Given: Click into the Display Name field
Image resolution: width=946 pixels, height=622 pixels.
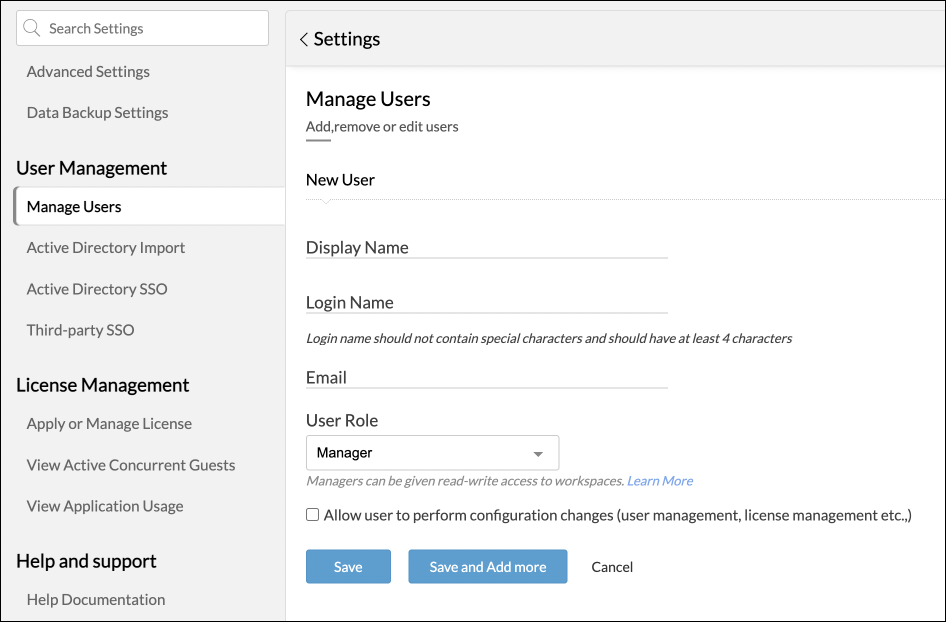Looking at the screenshot, I should pos(486,247).
